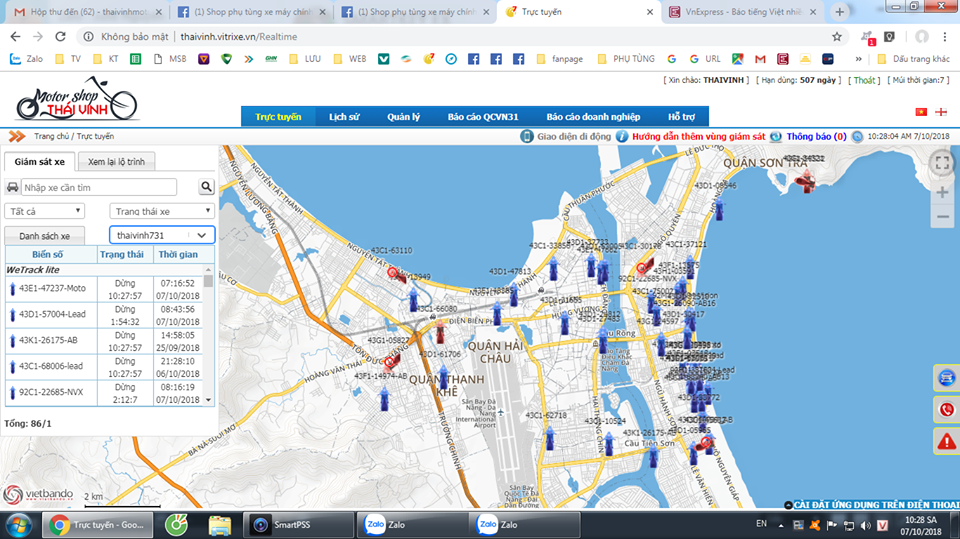The width and height of the screenshot is (960, 539).
Task: Select vehicle 43D1-57004-Lead in the list
Action: 53,315
